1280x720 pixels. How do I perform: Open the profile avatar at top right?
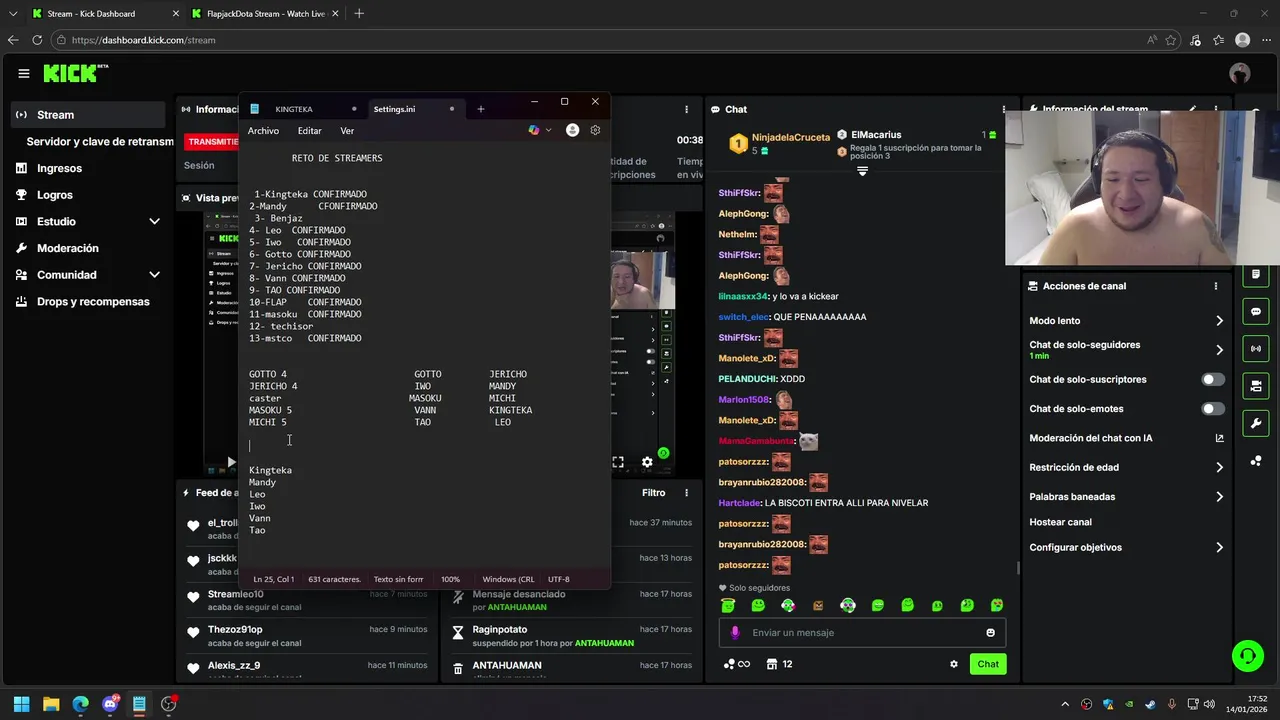(1240, 73)
